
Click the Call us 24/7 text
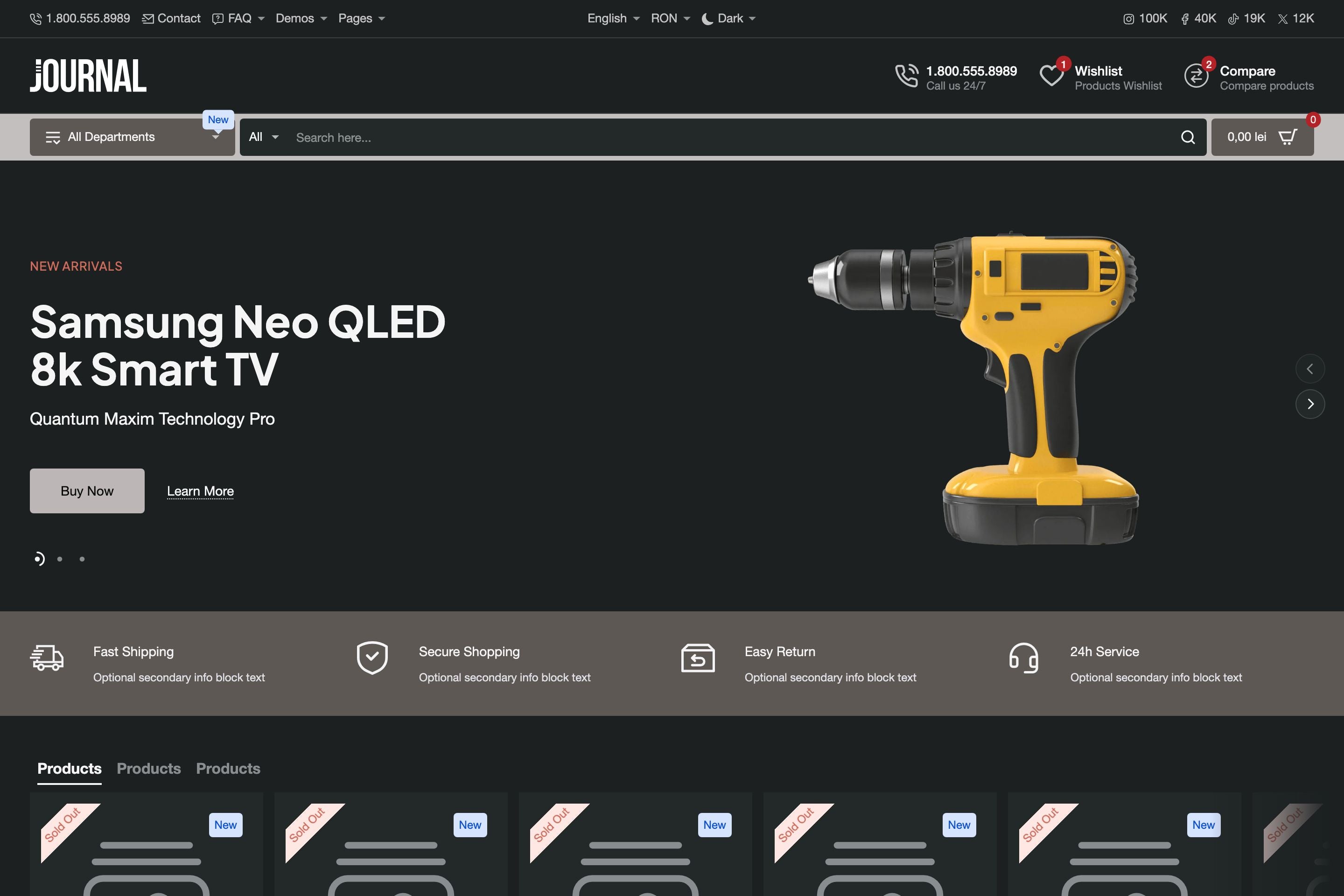click(x=955, y=86)
